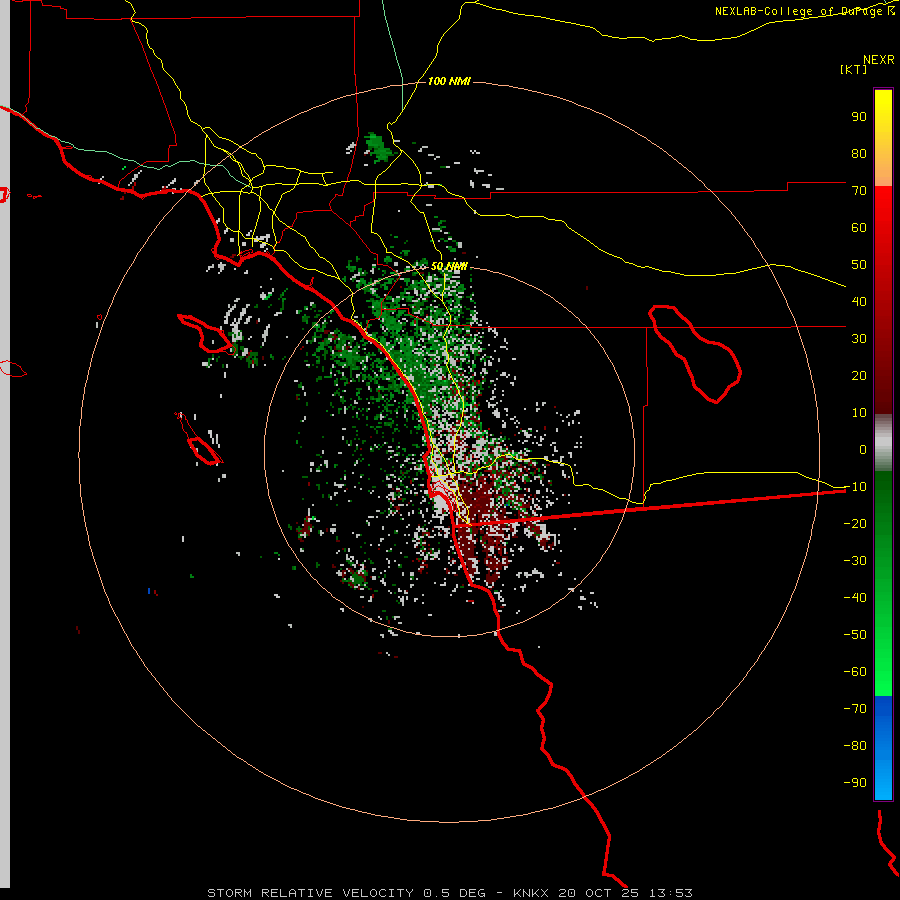Click the yellow top segment of the color bar

pyautogui.click(x=883, y=138)
